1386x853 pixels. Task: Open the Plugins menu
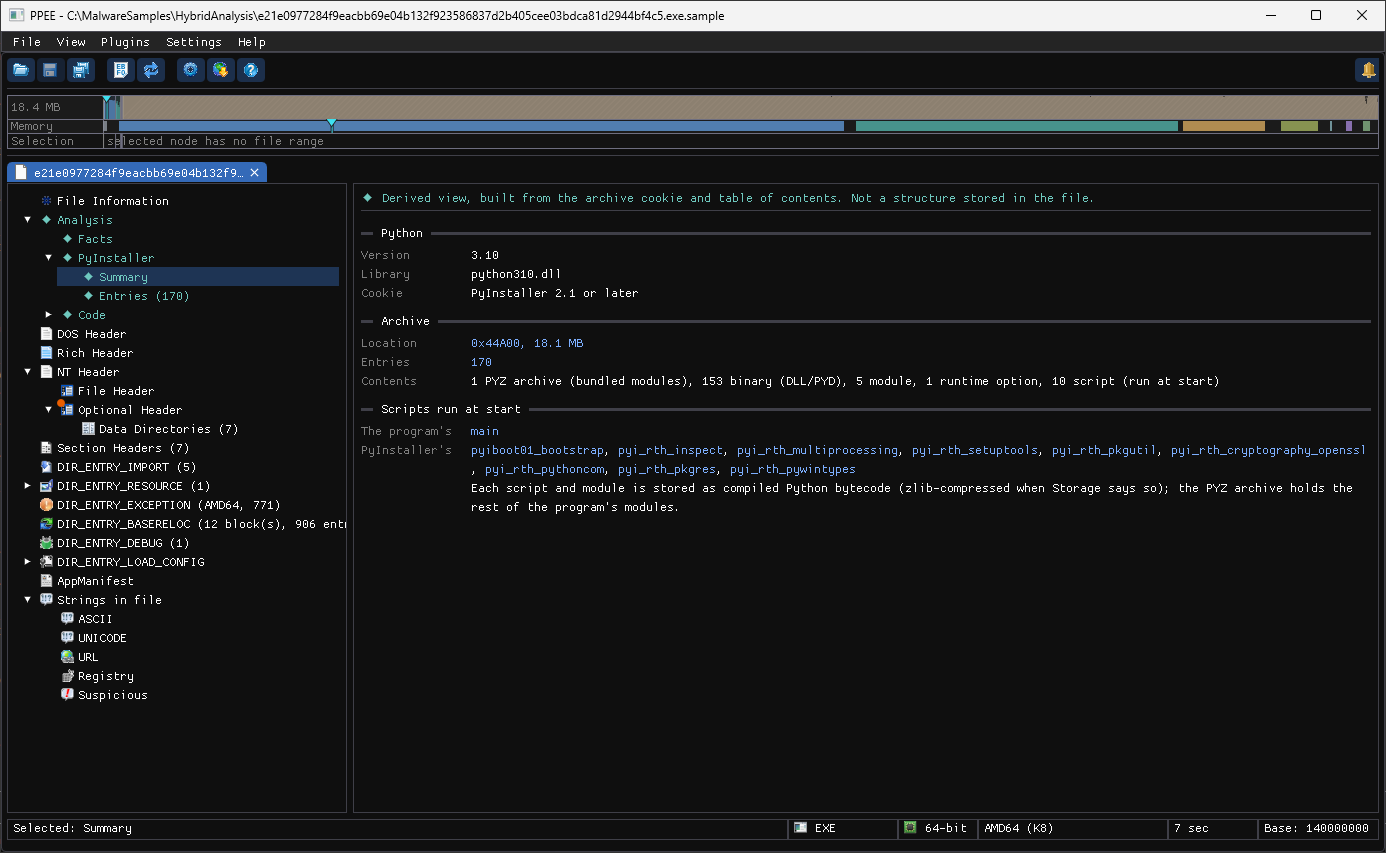[125, 42]
